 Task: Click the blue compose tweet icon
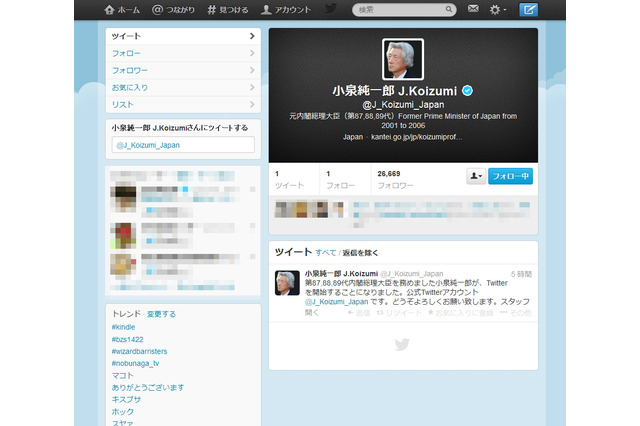tap(529, 10)
